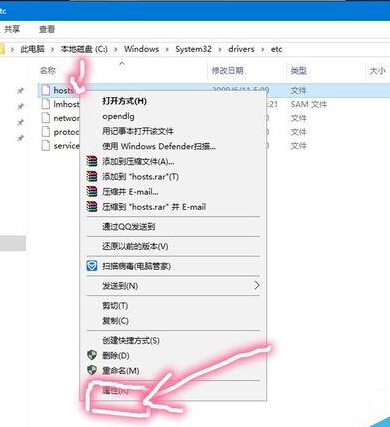Viewport: 390px width, 427px height.
Task: Navigate to drivers in the breadcrumb
Action: click(x=241, y=49)
